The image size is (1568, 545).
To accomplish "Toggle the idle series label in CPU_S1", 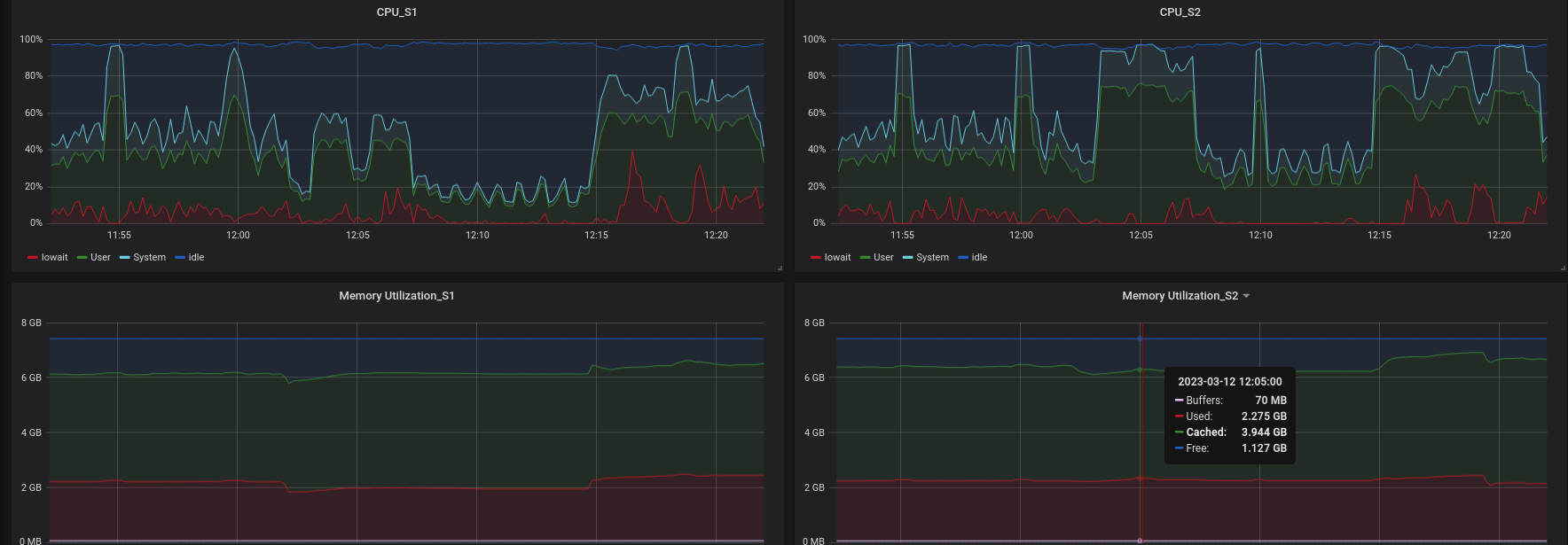I will [196, 258].
